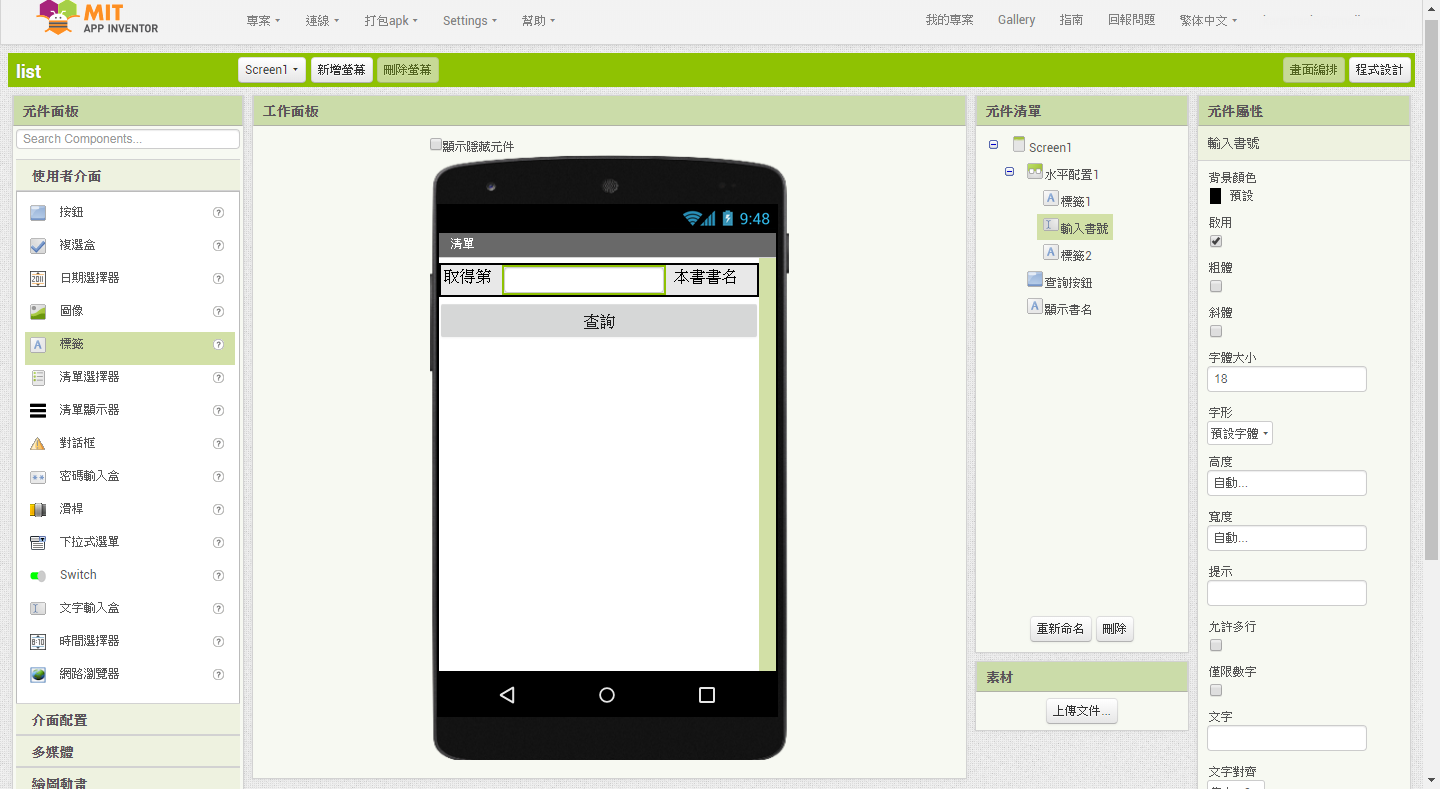The width and height of the screenshot is (1440, 789).
Task: Switch to 畫面編排 designer view
Action: pyautogui.click(x=1314, y=70)
